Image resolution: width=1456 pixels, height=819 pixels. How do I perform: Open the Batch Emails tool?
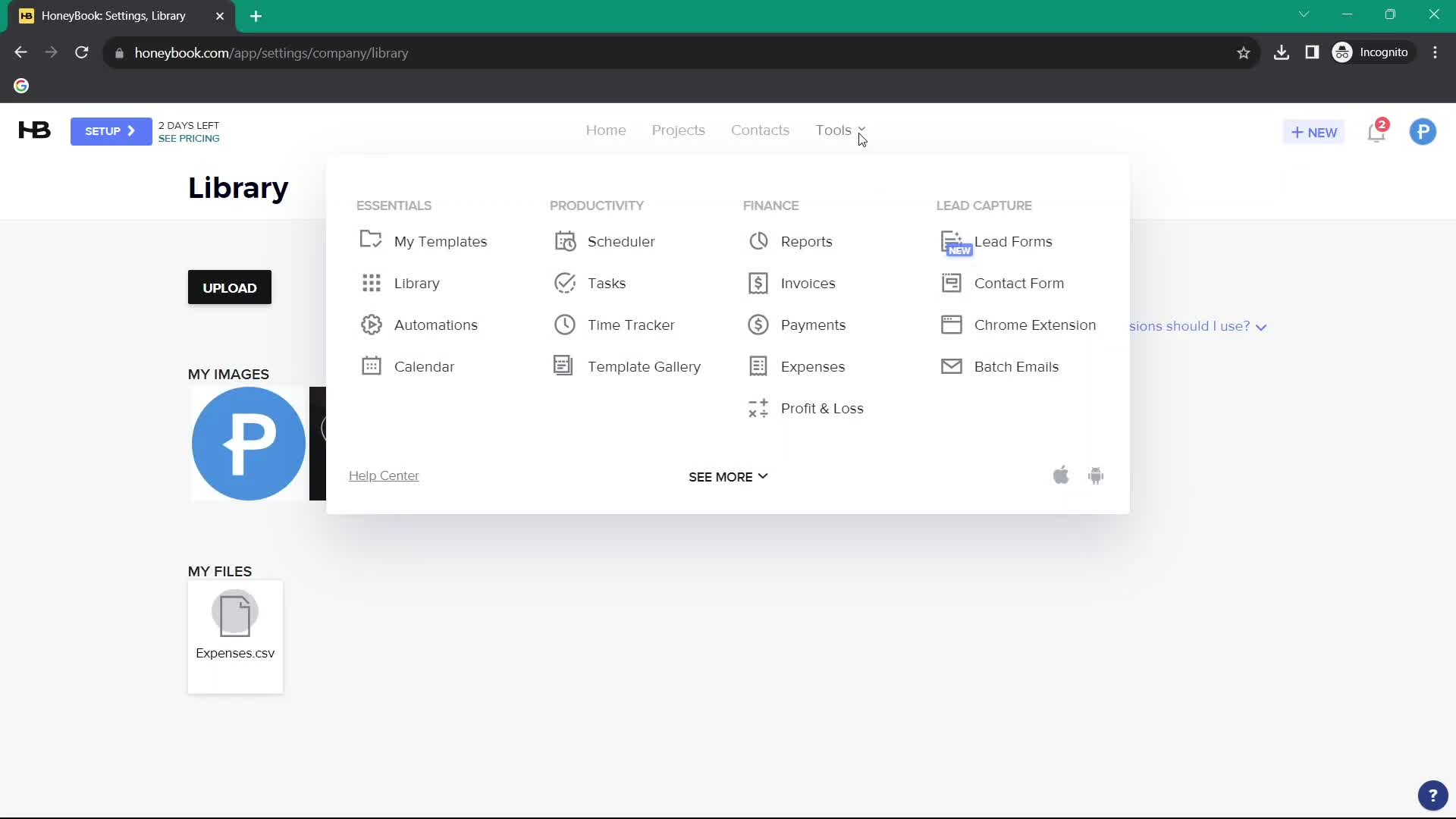(1016, 366)
